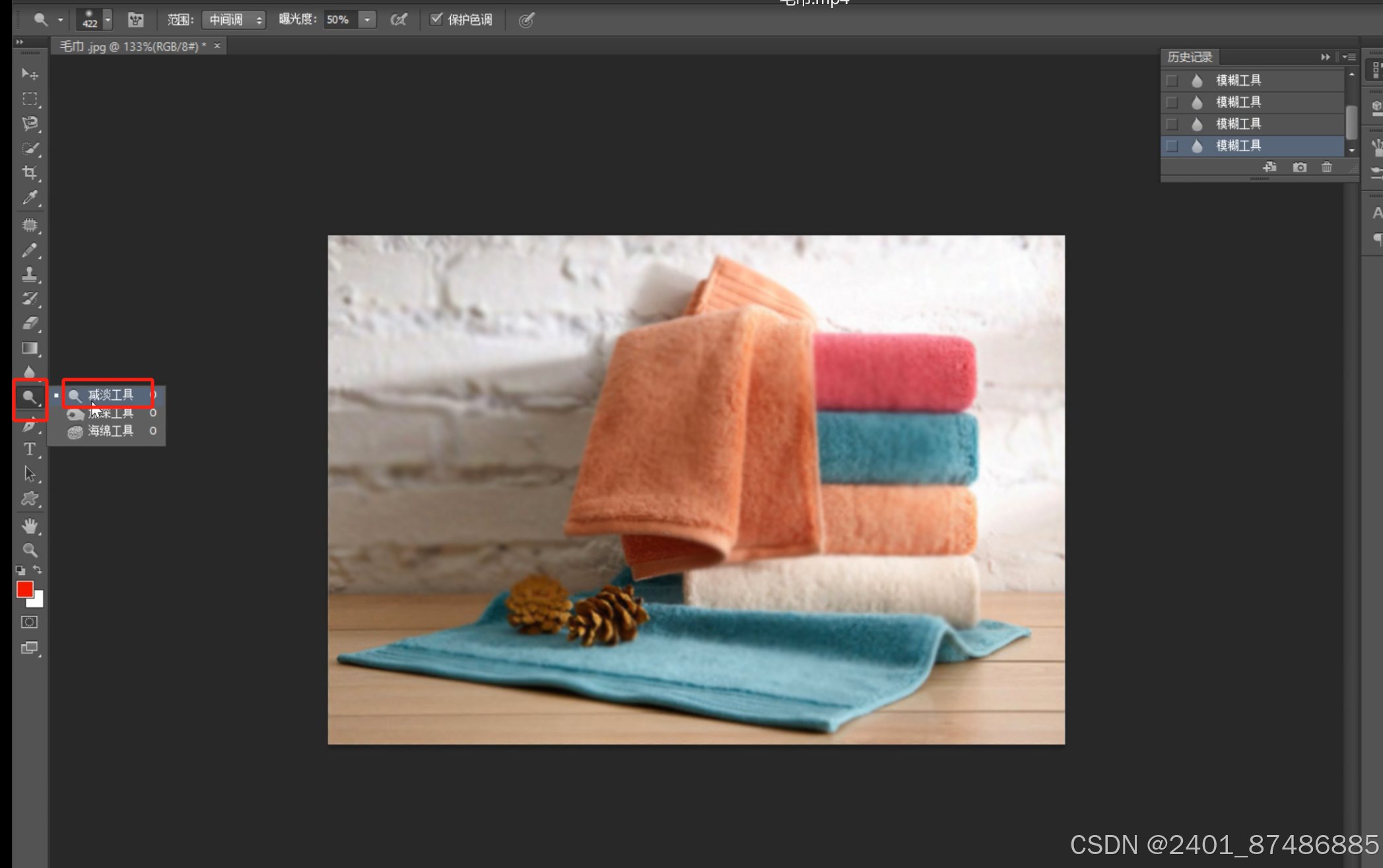The image size is (1383, 868).
Task: Select the Clone Stamp tool
Action: pyautogui.click(x=30, y=274)
